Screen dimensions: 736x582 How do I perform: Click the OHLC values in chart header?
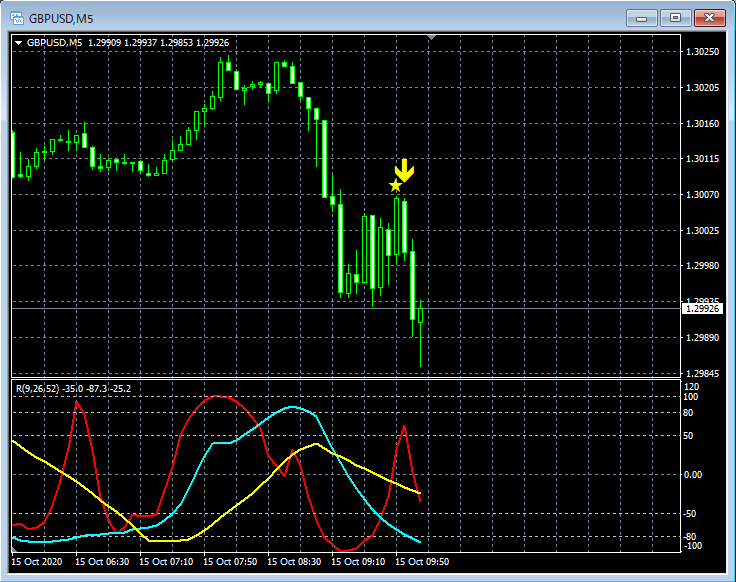coord(158,43)
